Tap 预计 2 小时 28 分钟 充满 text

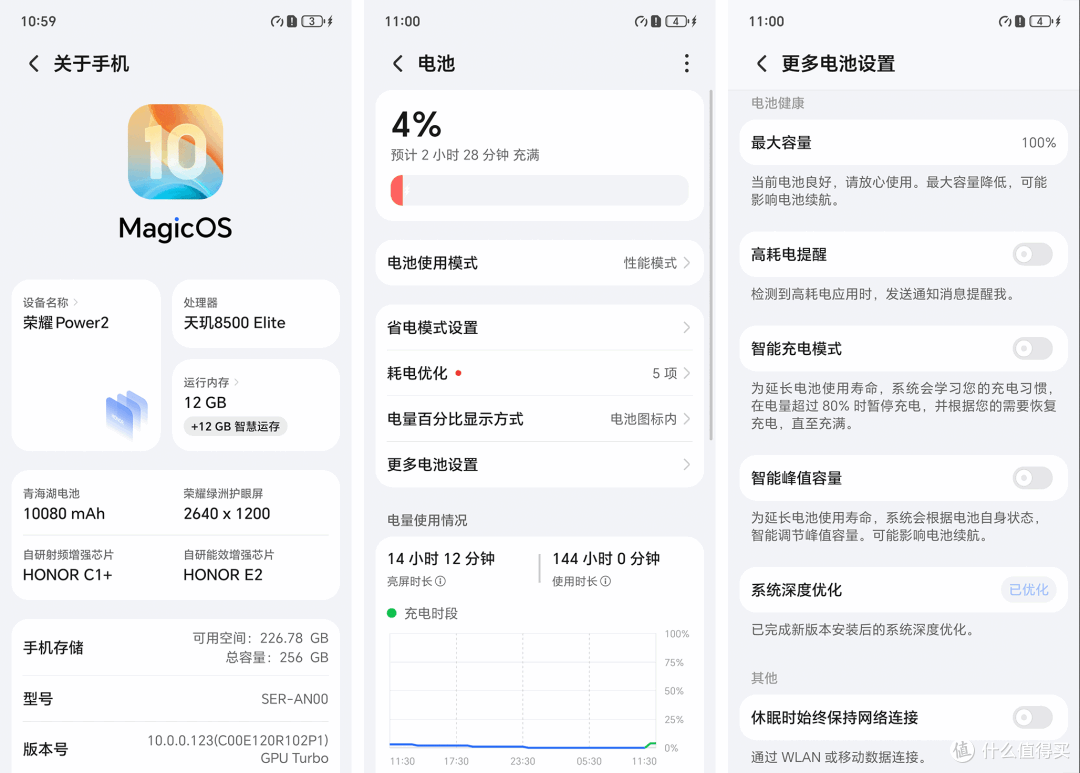click(465, 155)
